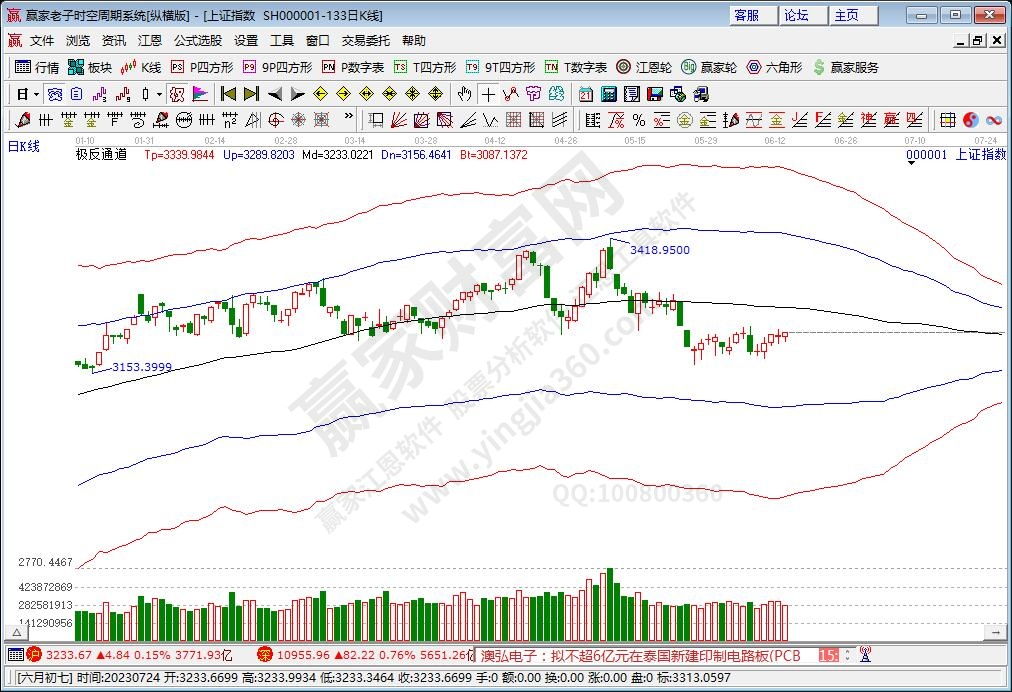Click the 澳弘电子 news ticker headline
This screenshot has height=692, width=1012.
641,656
